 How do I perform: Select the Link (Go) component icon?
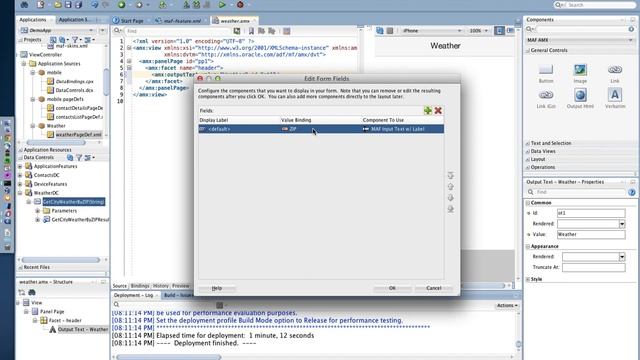point(546,95)
